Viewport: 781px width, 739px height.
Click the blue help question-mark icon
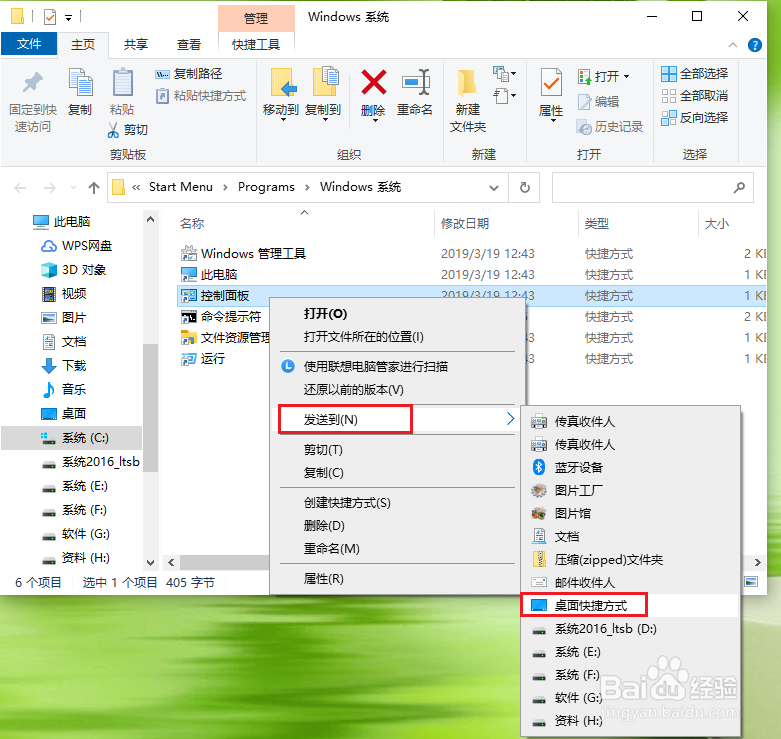[x=755, y=45]
